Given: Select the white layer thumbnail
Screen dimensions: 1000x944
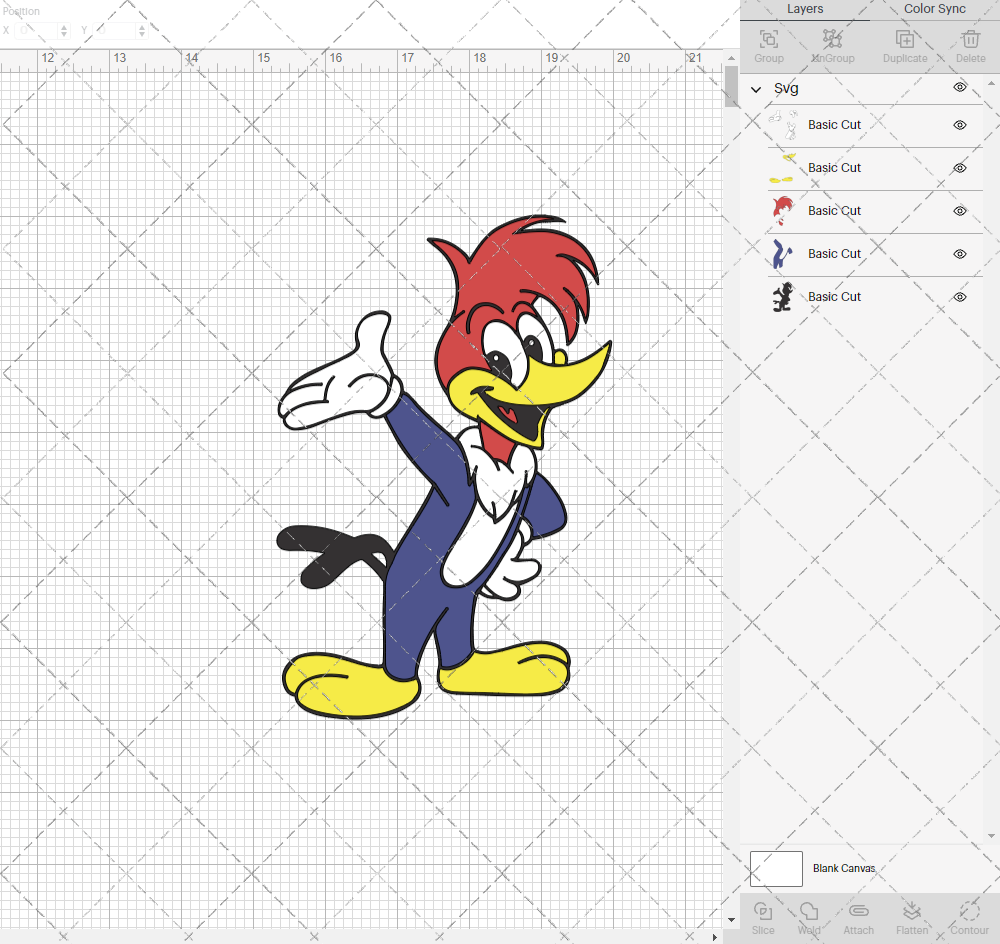Looking at the screenshot, I should pyautogui.click(x=783, y=125).
